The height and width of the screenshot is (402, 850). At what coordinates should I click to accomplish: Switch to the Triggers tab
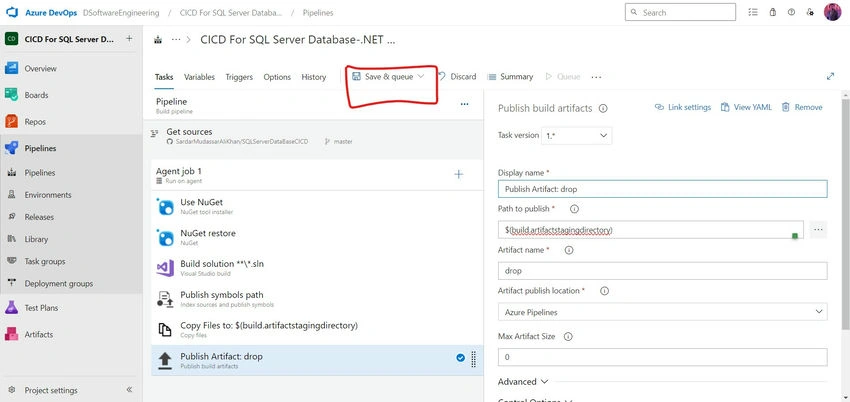(x=239, y=77)
